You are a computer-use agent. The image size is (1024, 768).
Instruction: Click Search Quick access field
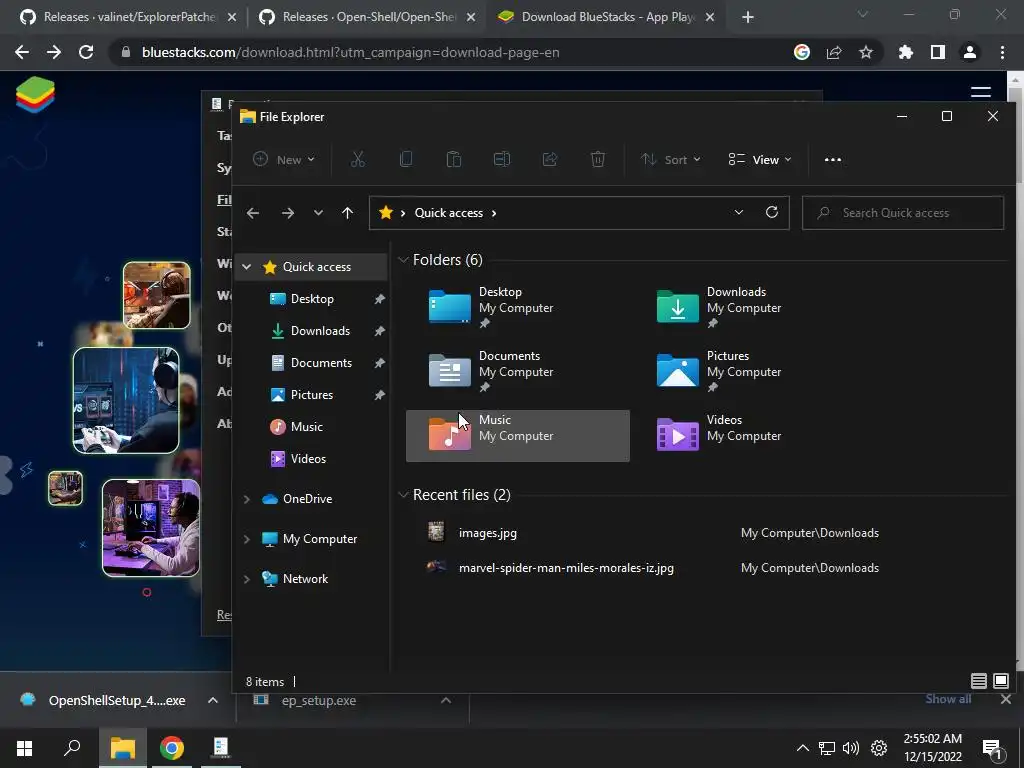(x=903, y=213)
